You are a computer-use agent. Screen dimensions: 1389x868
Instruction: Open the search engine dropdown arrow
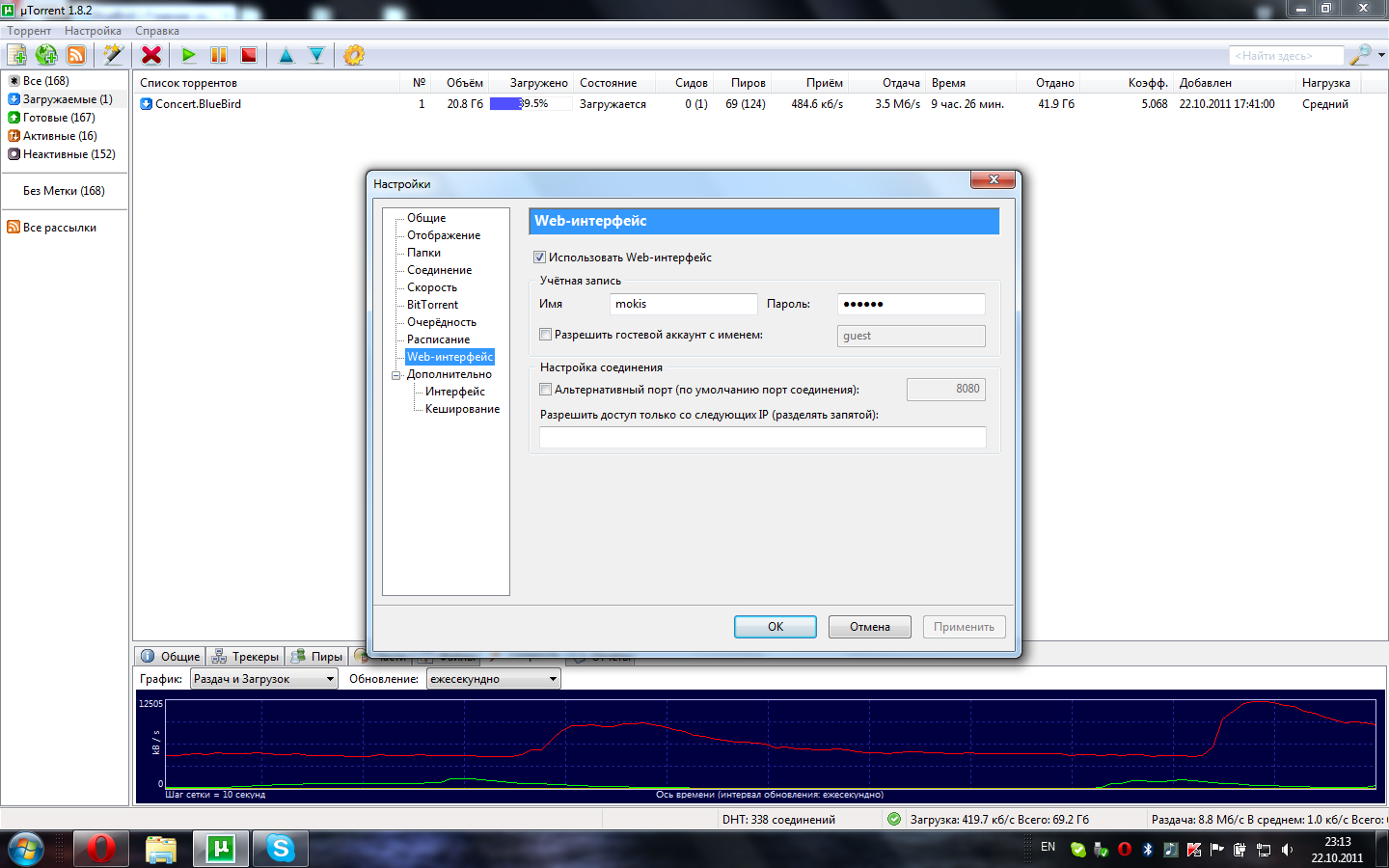(x=1381, y=55)
